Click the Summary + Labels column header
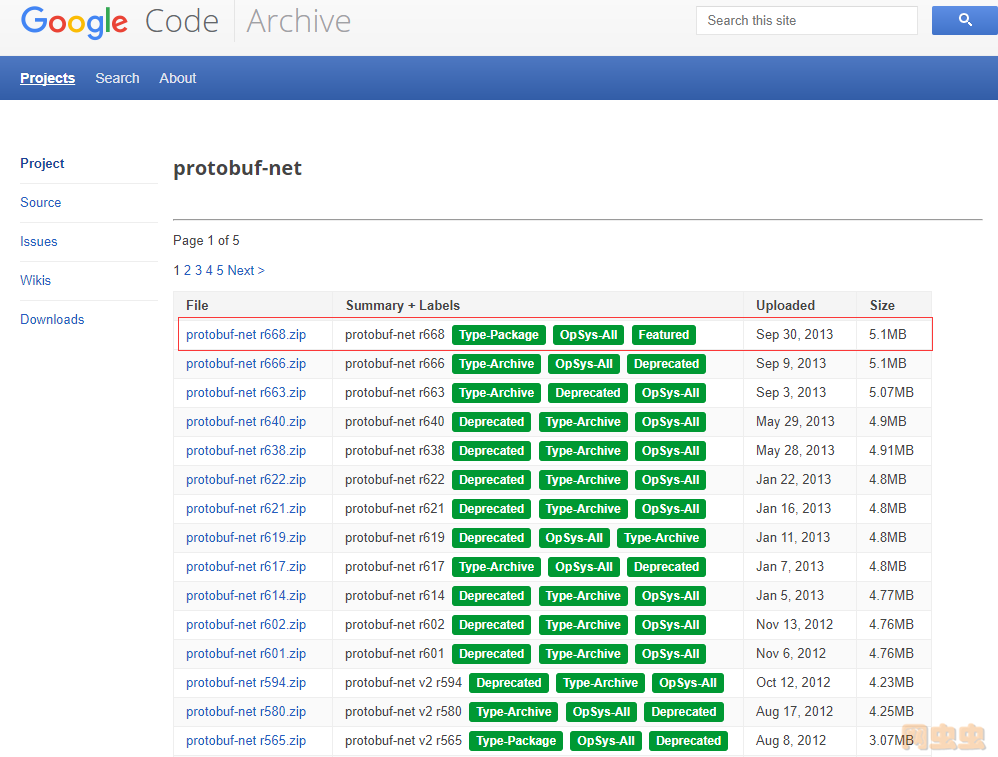This screenshot has width=998, height=757. coord(403,306)
